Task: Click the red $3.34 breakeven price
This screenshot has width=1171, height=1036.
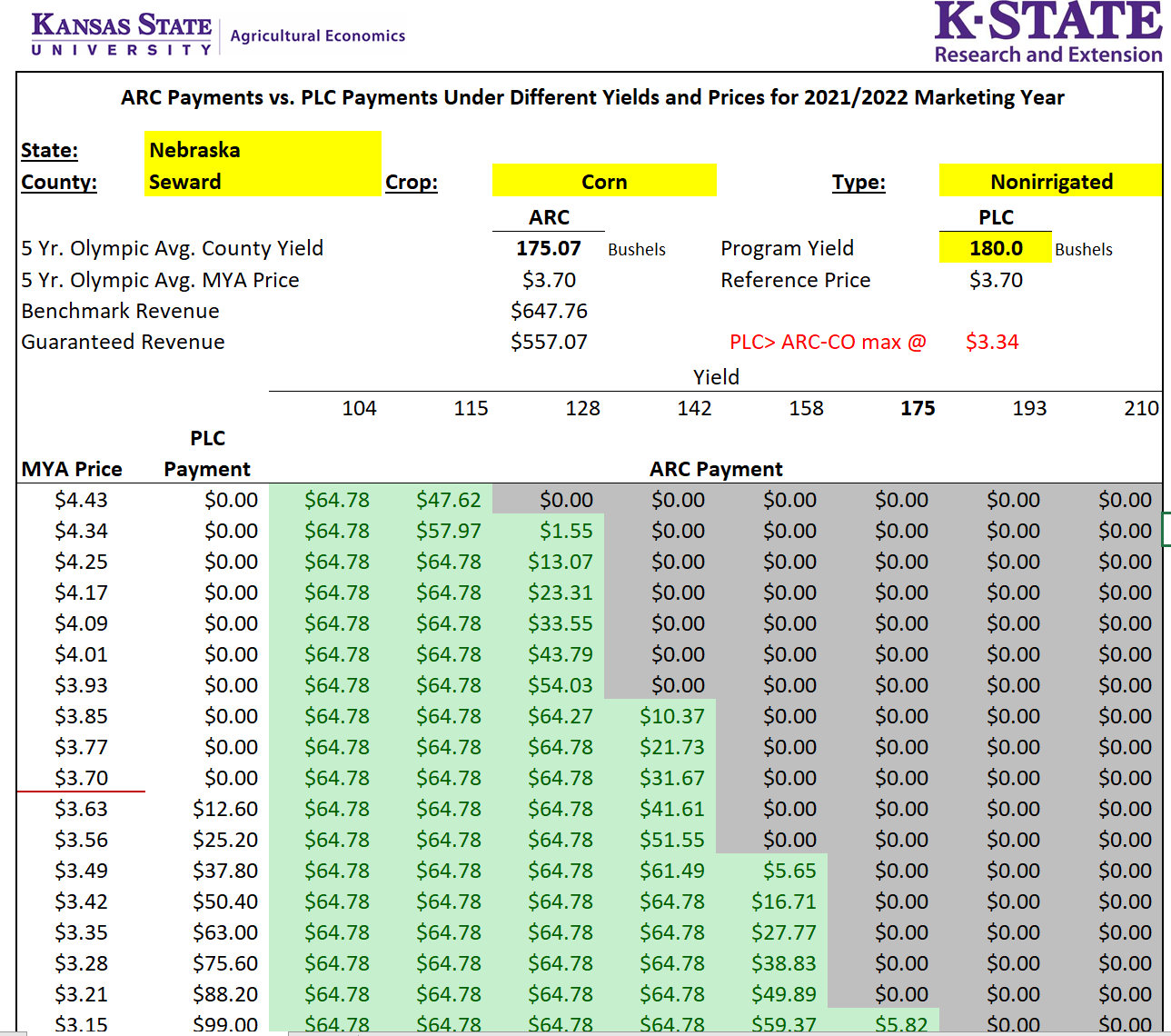Action: coord(992,342)
